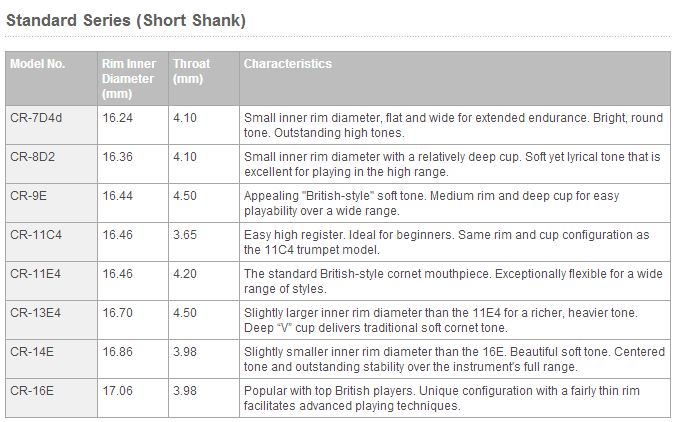Click the 3.65 throat value
675x422 pixels.
coord(185,235)
